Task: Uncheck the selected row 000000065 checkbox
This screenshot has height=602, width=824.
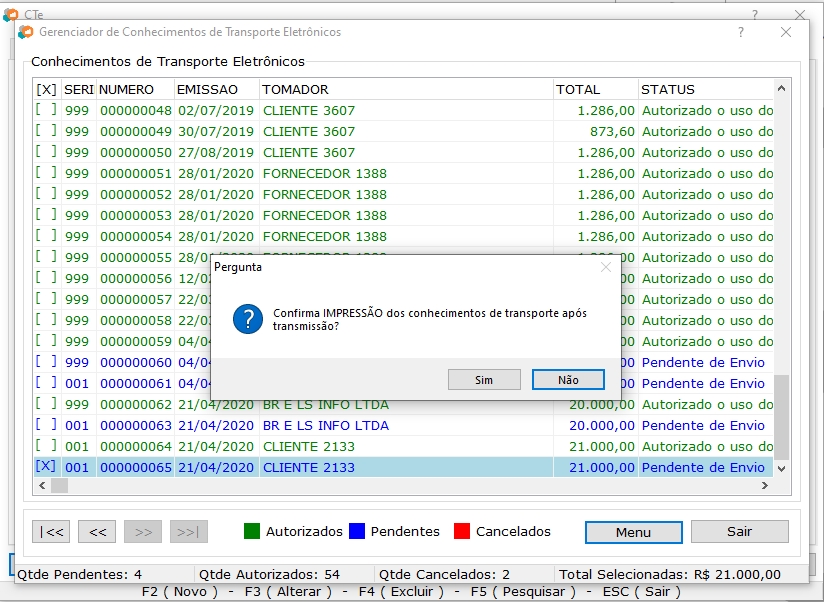Action: 46,467
